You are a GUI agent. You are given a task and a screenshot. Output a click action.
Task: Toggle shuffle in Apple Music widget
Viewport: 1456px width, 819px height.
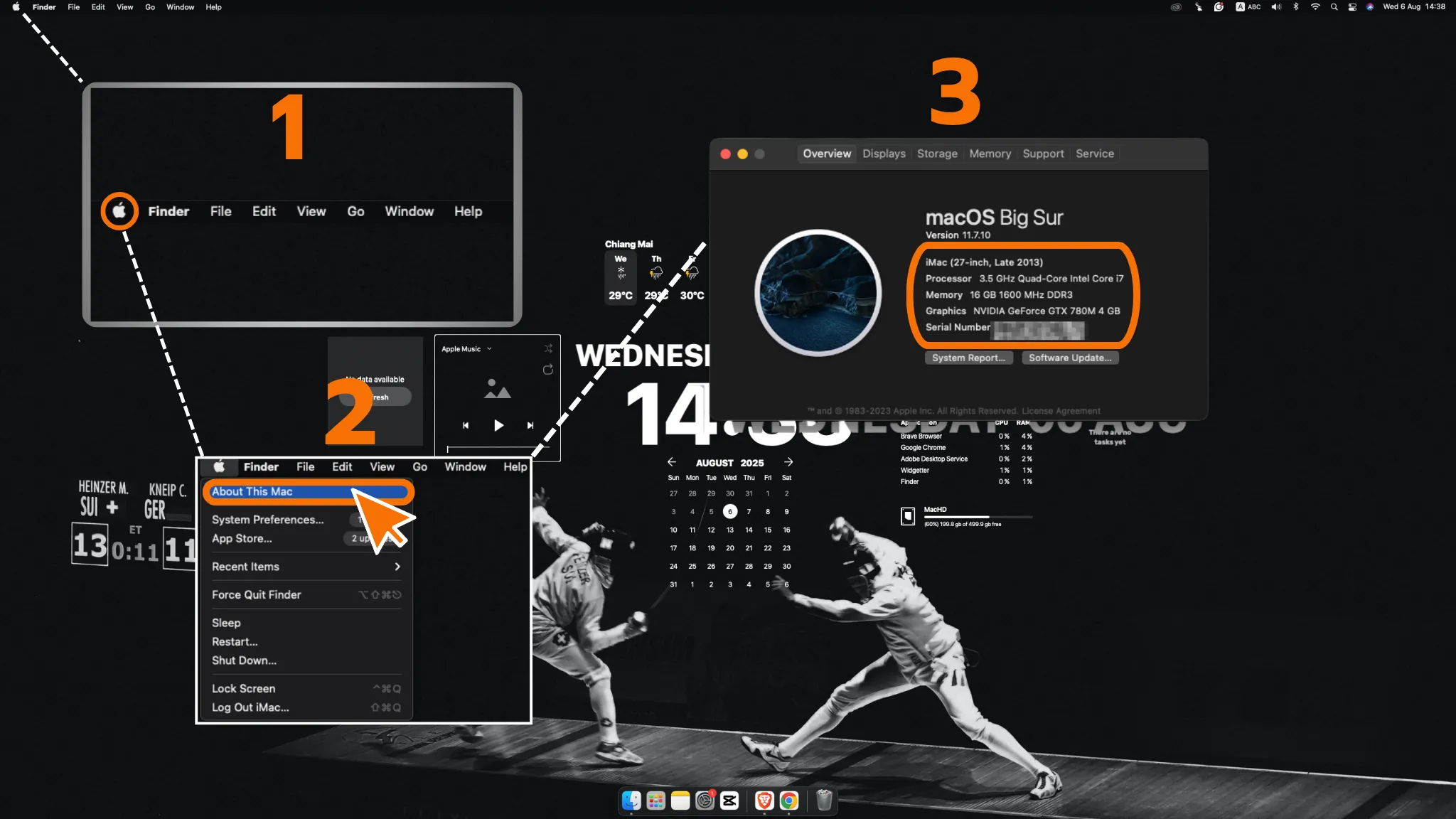click(x=548, y=348)
